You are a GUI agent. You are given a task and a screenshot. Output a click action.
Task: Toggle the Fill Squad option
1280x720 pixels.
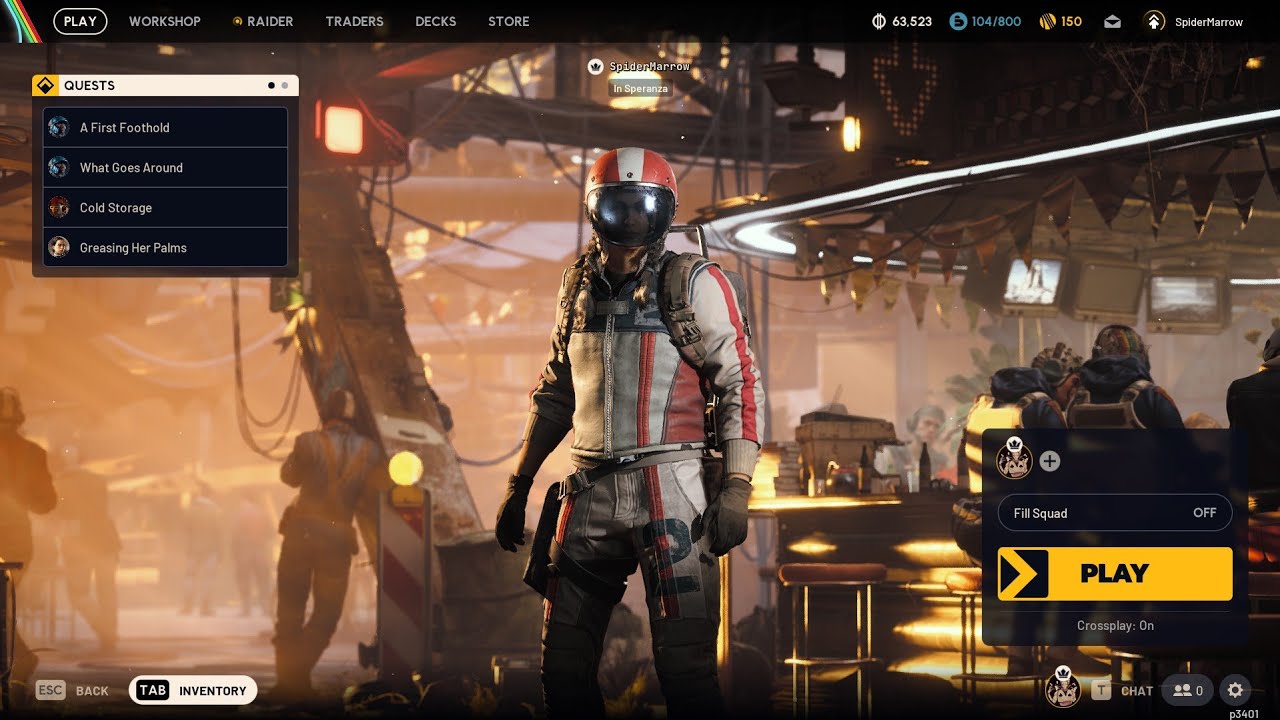tap(1115, 513)
